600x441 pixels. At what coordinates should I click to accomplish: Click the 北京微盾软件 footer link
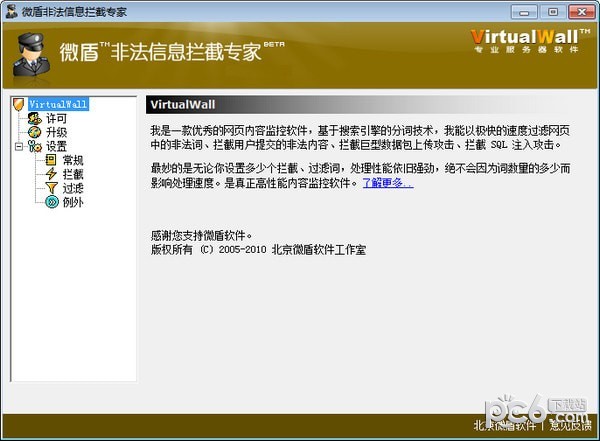[504, 425]
